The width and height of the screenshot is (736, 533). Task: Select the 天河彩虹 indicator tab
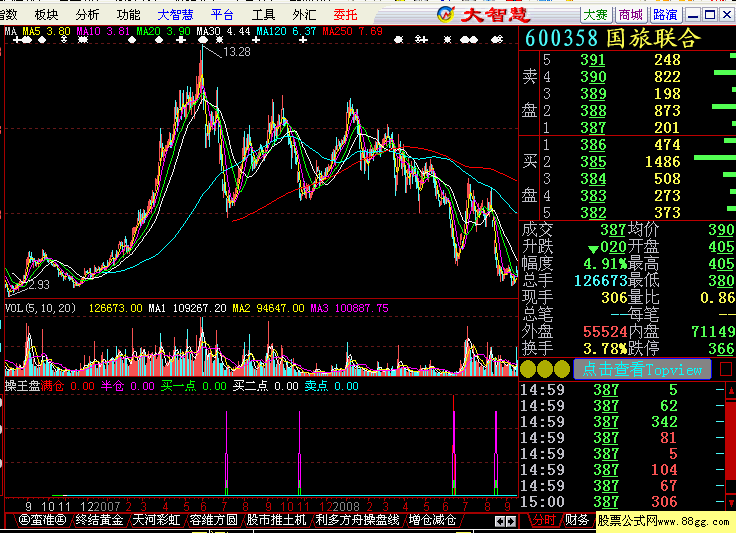pyautogui.click(x=156, y=520)
